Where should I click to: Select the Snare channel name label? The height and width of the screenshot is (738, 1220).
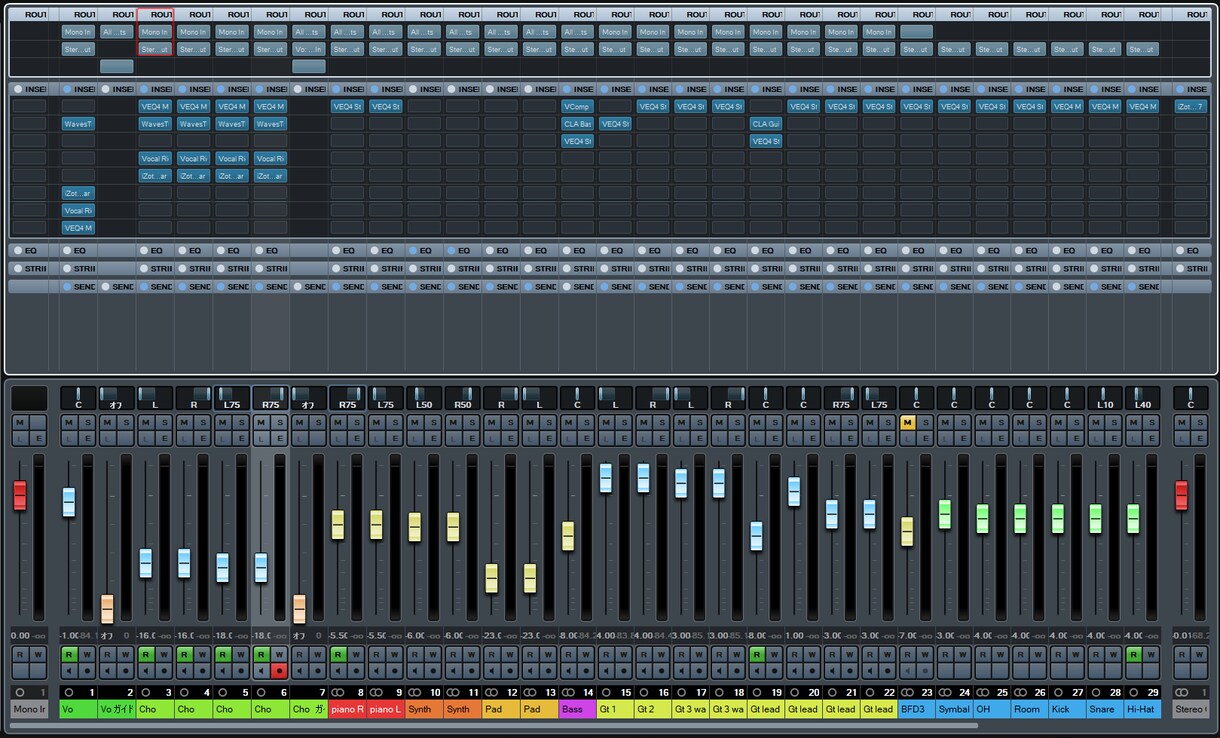point(1105,709)
